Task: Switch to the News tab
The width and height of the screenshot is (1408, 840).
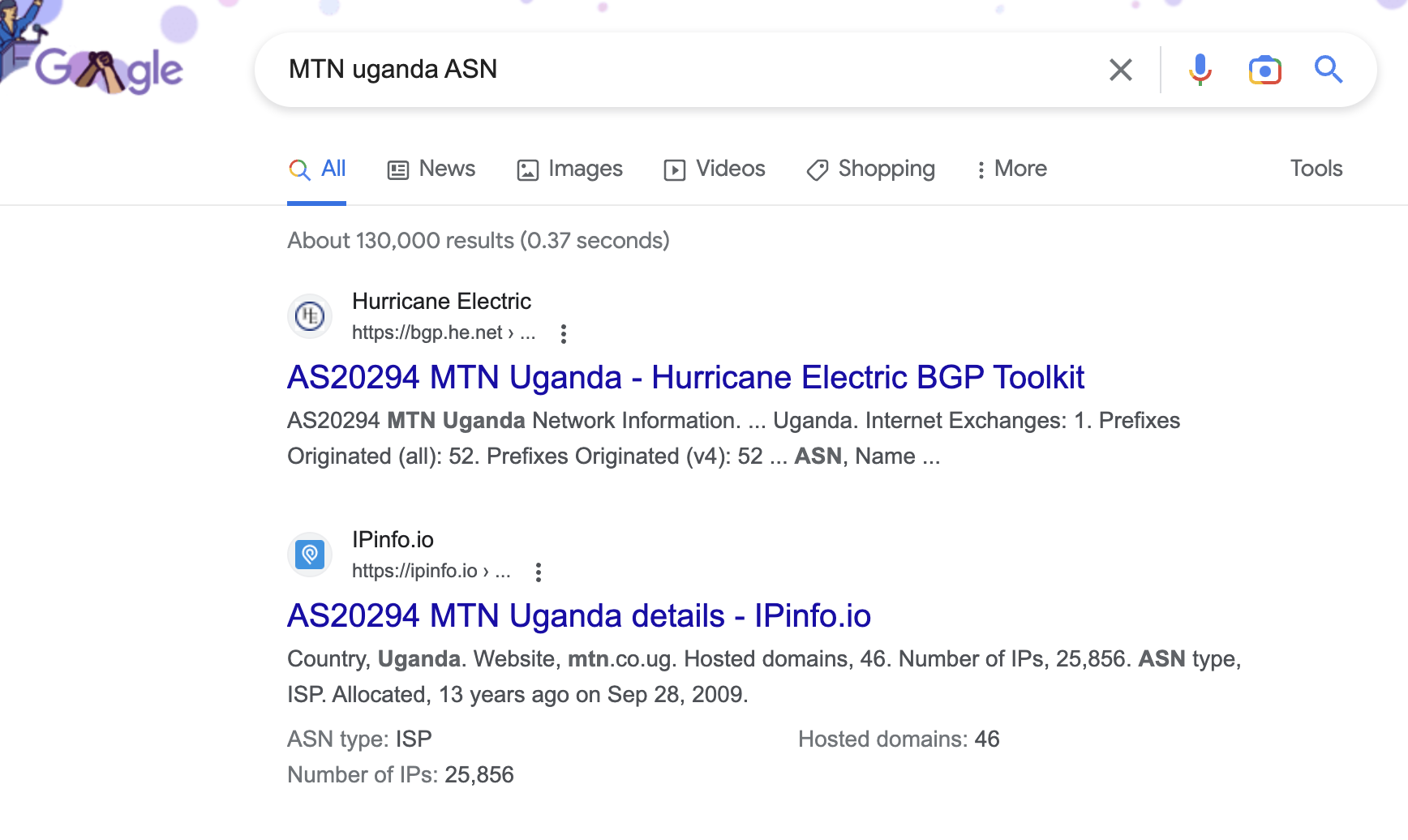Action: pos(431,169)
